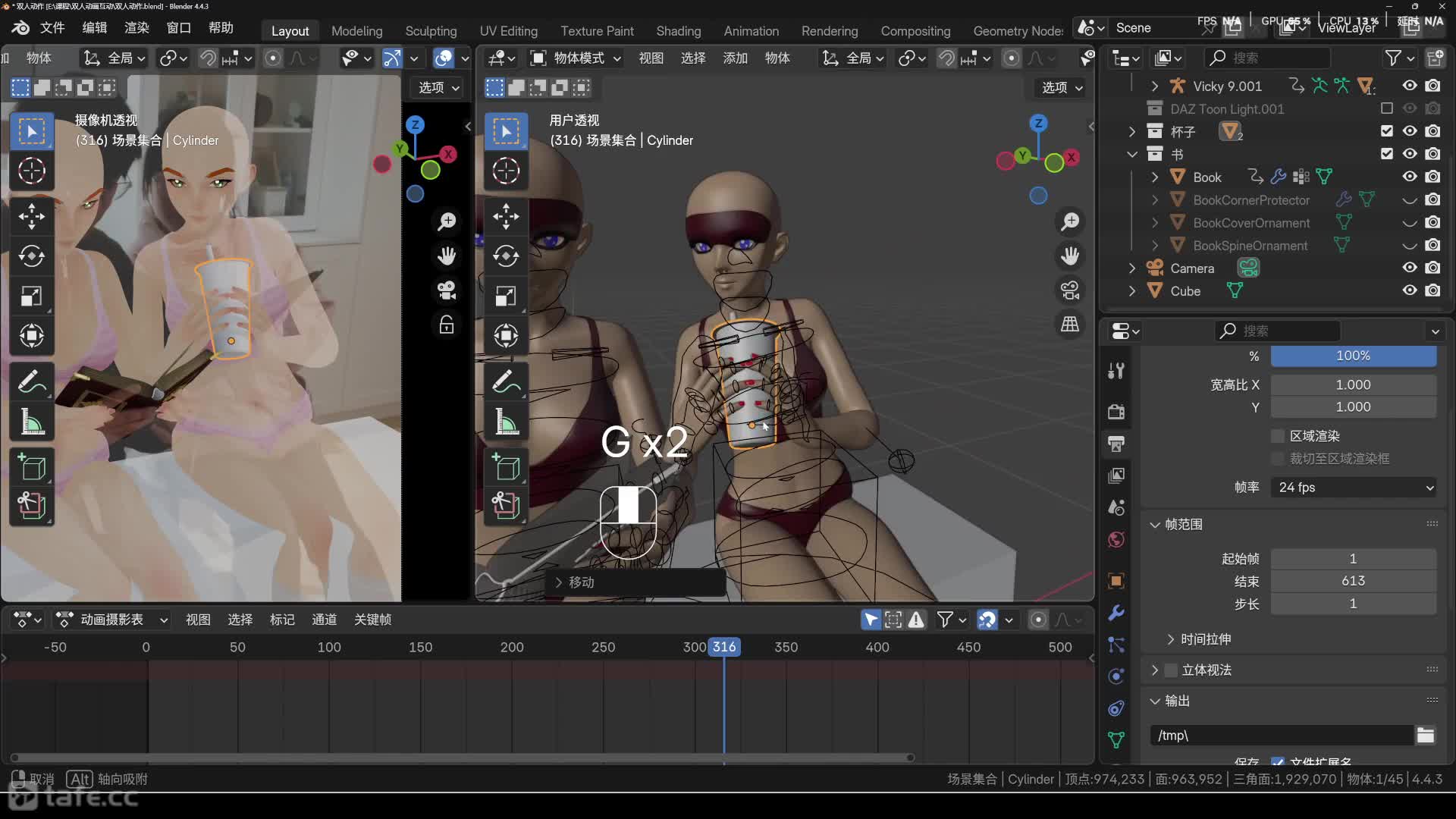Switch to orthographic grid view icon
This screenshot has height=819, width=1456.
pyautogui.click(x=1070, y=325)
